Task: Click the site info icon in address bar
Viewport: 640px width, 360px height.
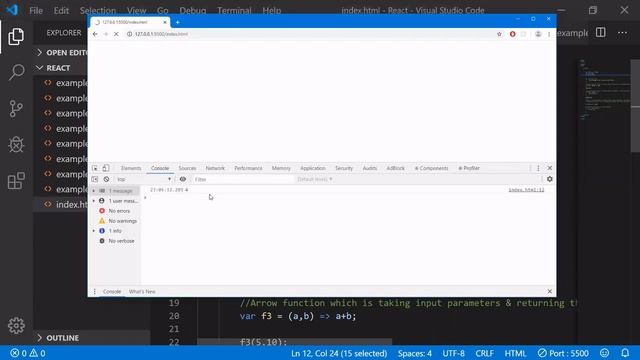Action: [129, 34]
